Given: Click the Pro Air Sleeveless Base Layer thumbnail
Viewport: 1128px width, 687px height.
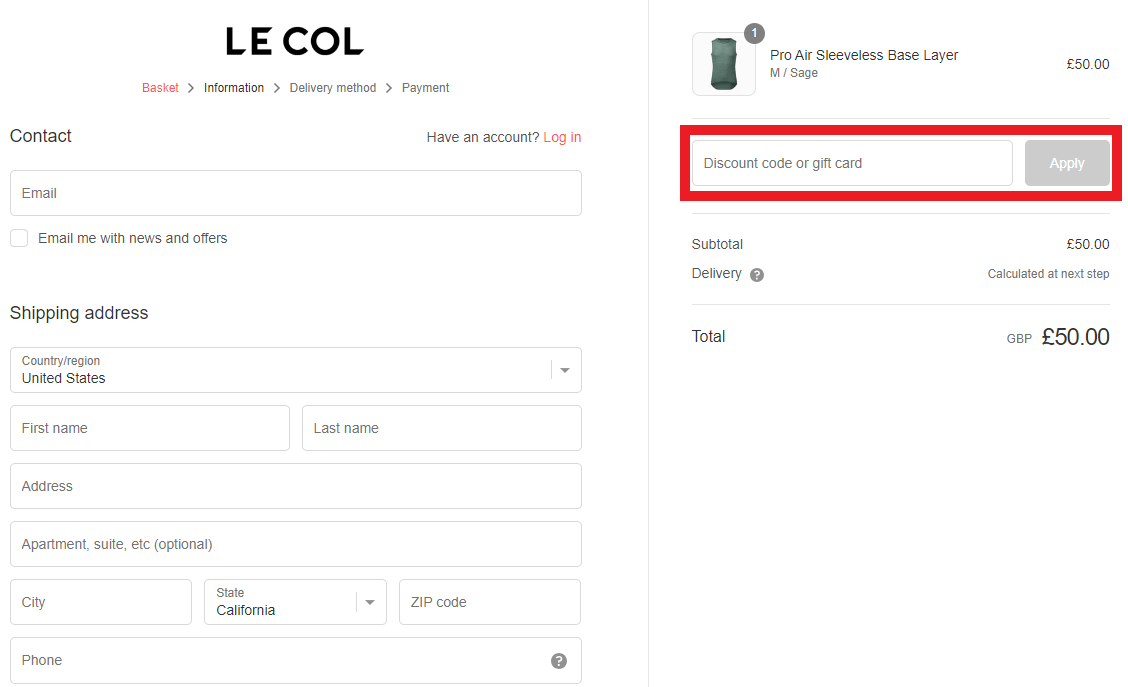Looking at the screenshot, I should 724,64.
